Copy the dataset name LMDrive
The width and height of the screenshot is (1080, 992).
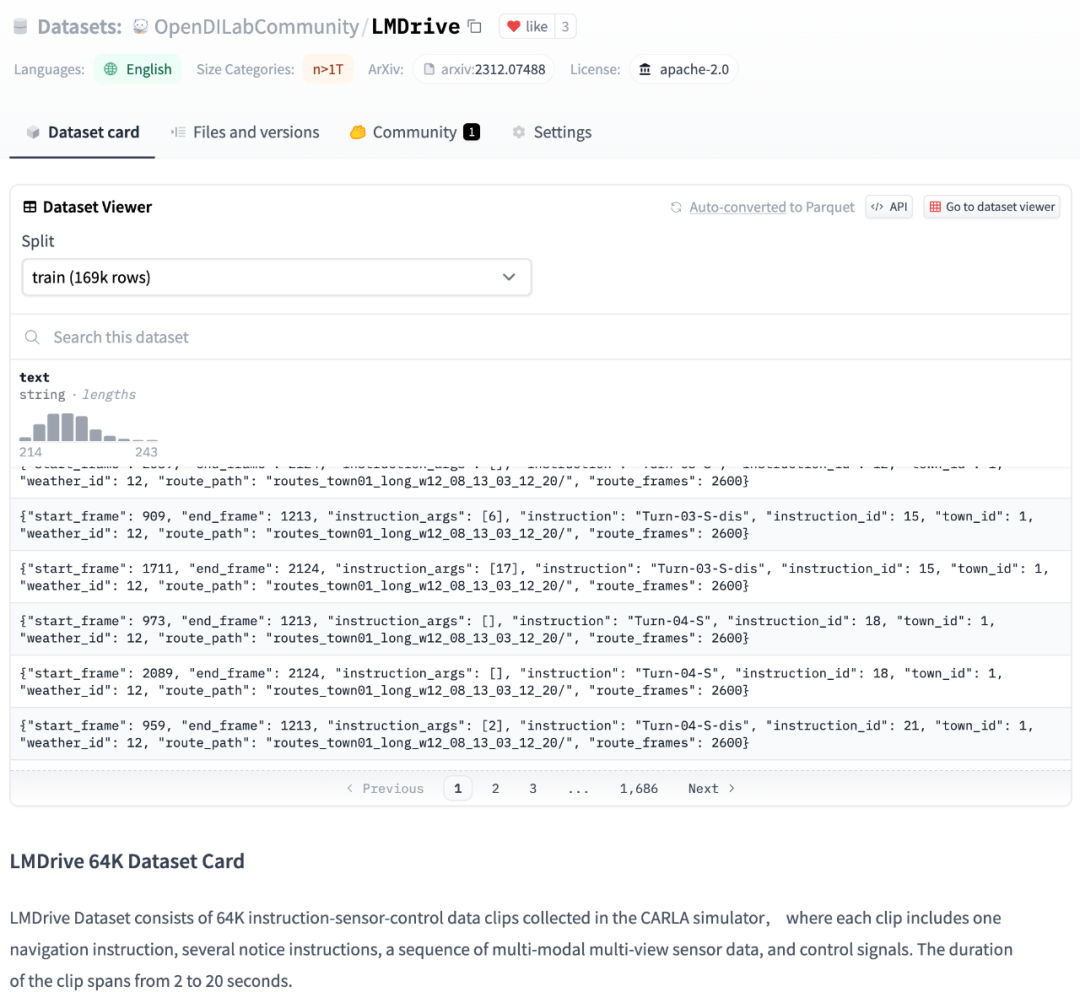pyautogui.click(x=475, y=27)
